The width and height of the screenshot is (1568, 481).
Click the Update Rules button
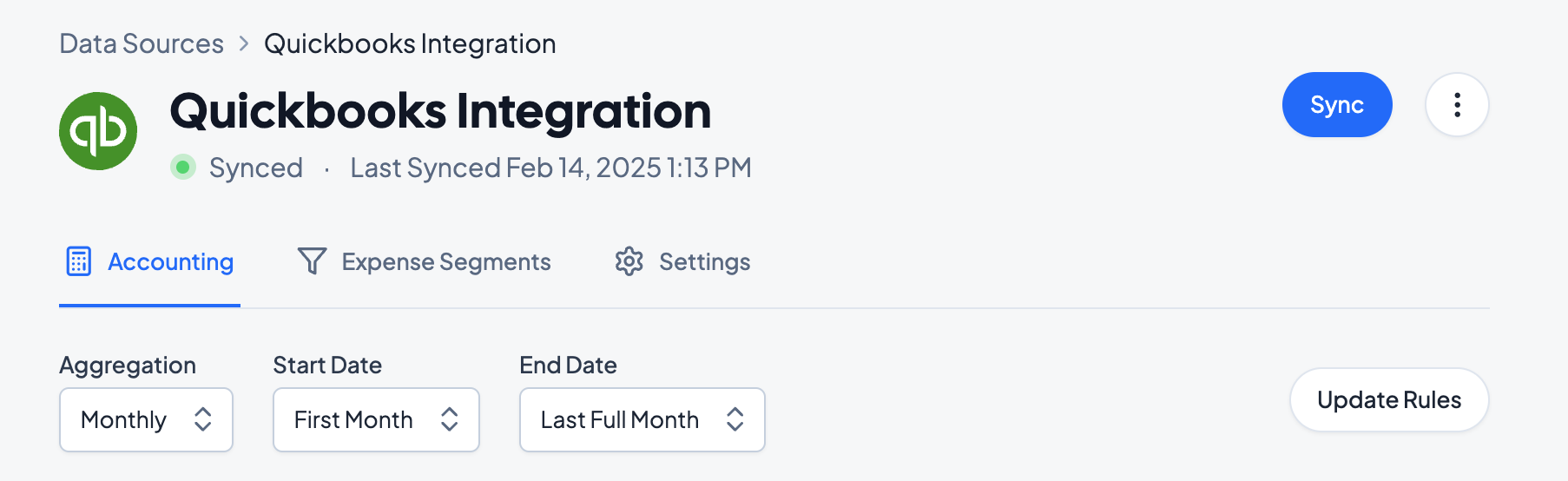[x=1388, y=399]
